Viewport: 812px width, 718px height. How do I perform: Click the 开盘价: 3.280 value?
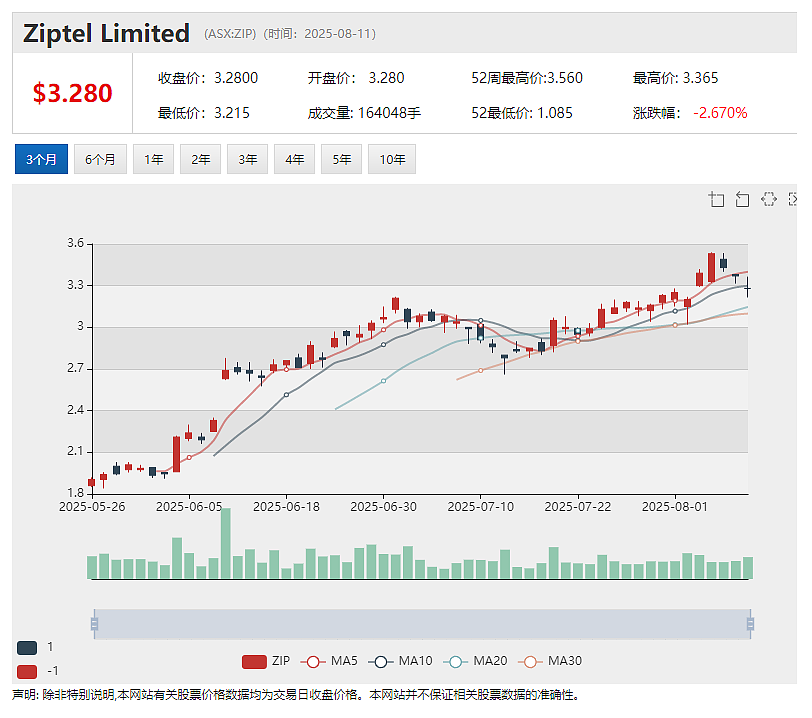(356, 78)
